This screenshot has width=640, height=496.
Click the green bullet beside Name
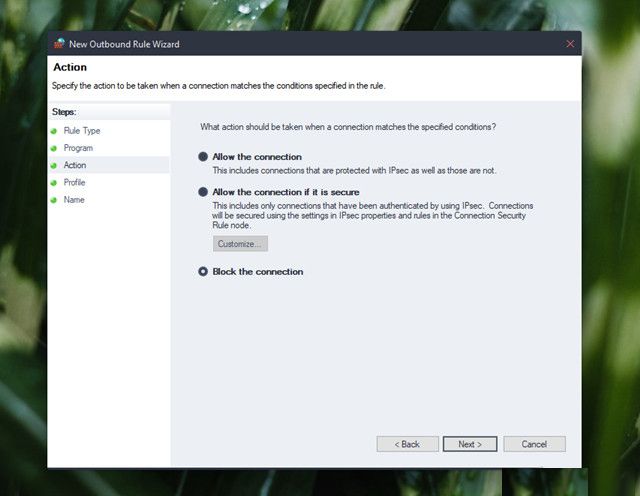tap(54, 200)
